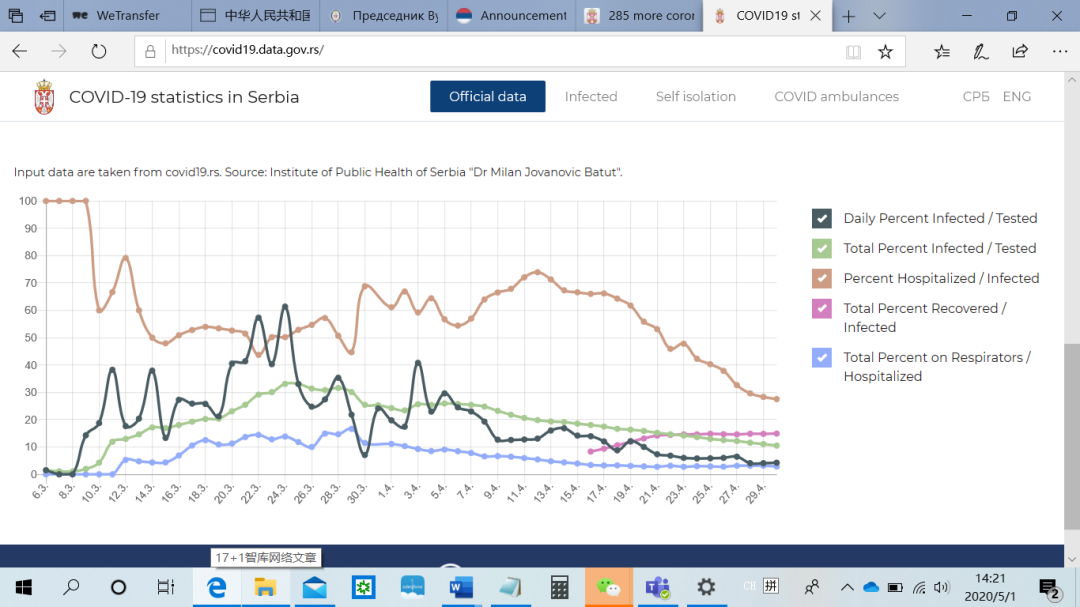Screen dimensions: 1080x607
Task: Click the page vertical scrollbar thumb
Action: (1072, 437)
